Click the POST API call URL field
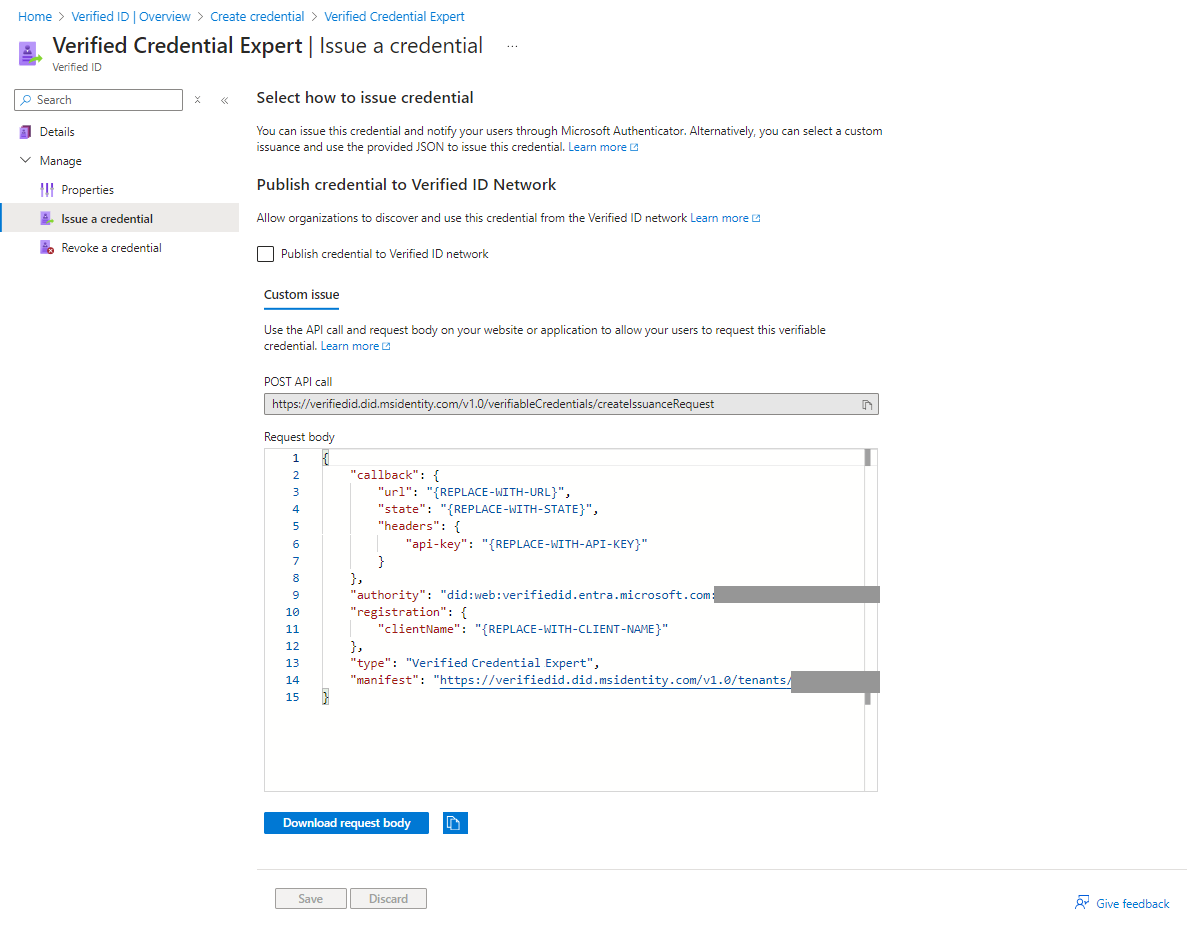The height and width of the screenshot is (926, 1200). click(571, 404)
